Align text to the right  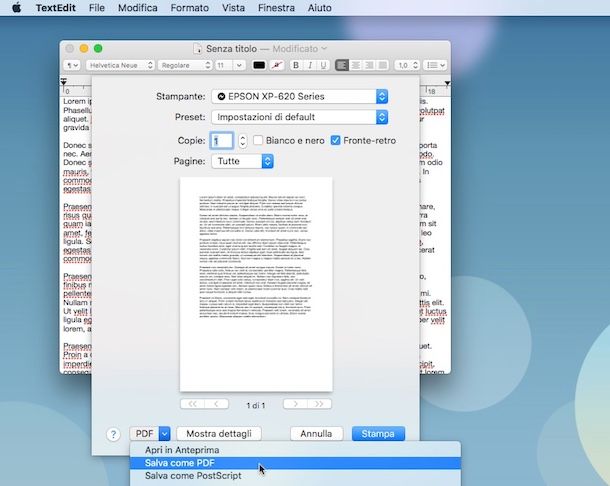(x=369, y=65)
